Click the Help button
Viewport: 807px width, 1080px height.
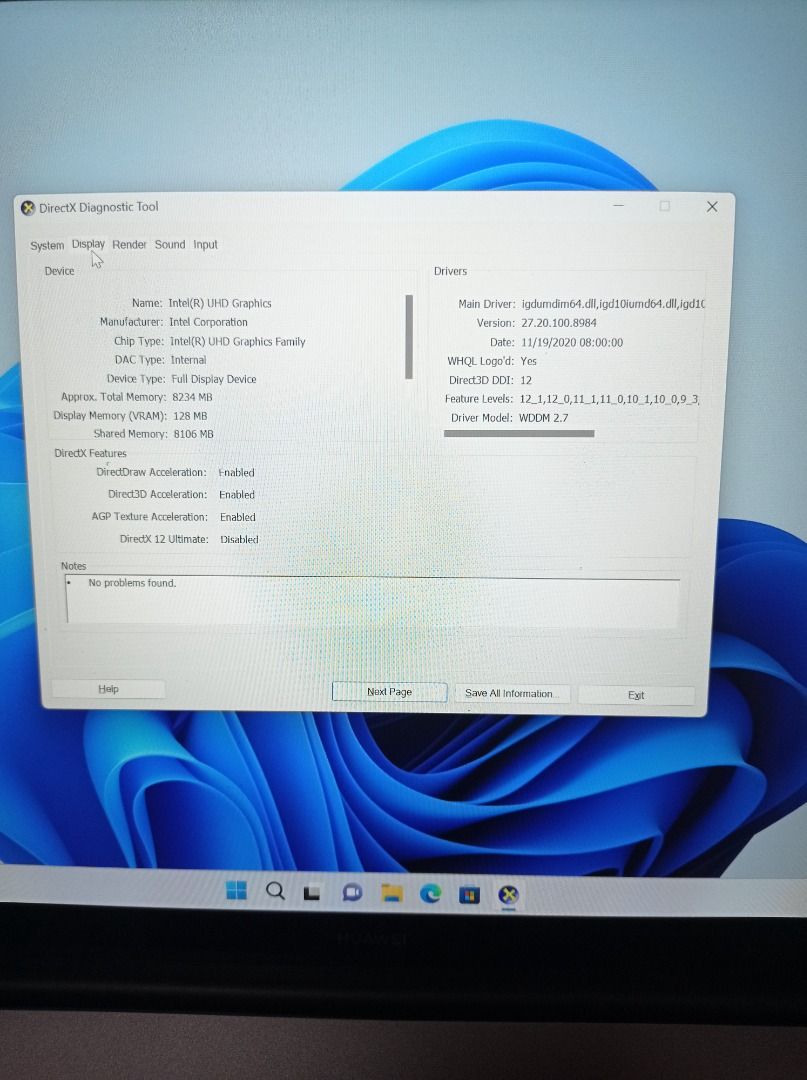108,689
